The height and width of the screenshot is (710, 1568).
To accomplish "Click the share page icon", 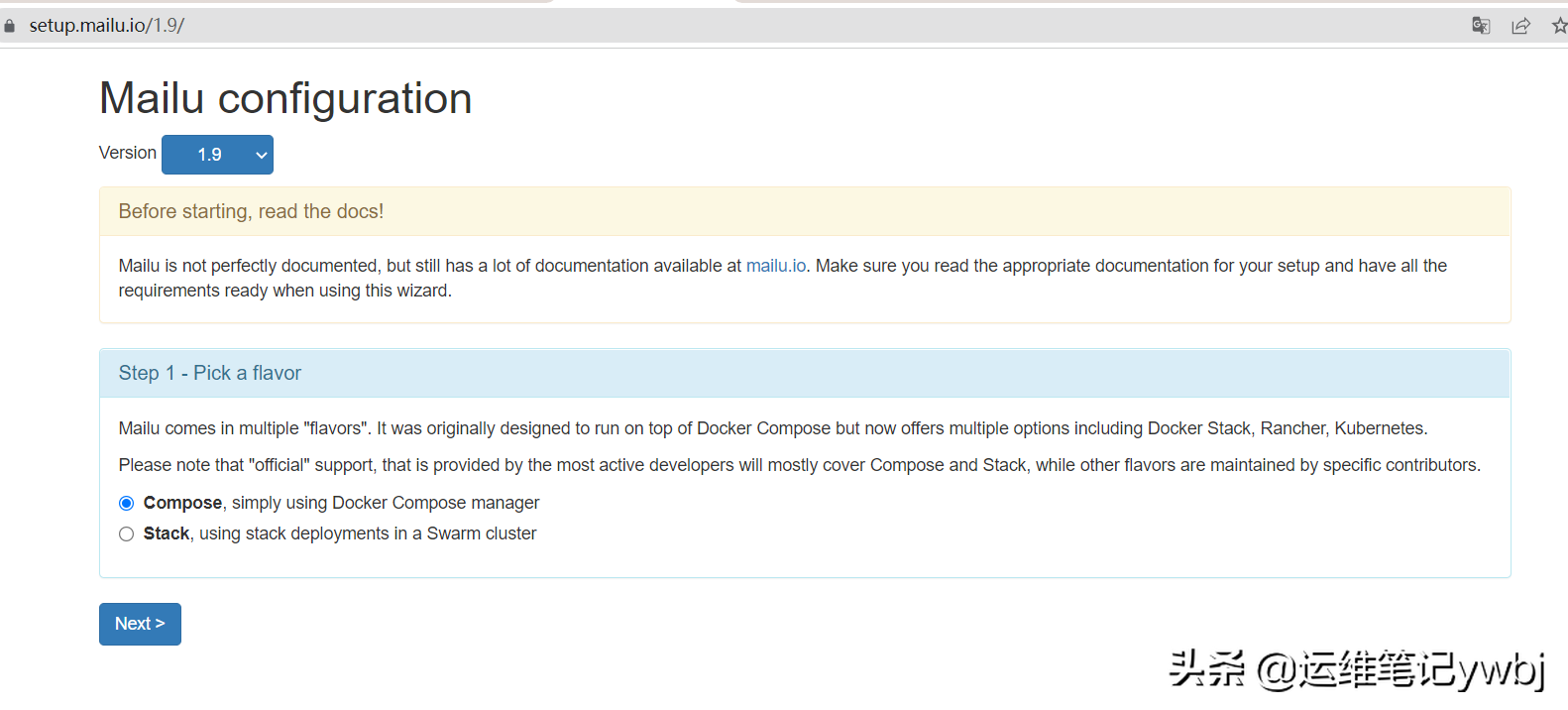I will pos(1520,26).
